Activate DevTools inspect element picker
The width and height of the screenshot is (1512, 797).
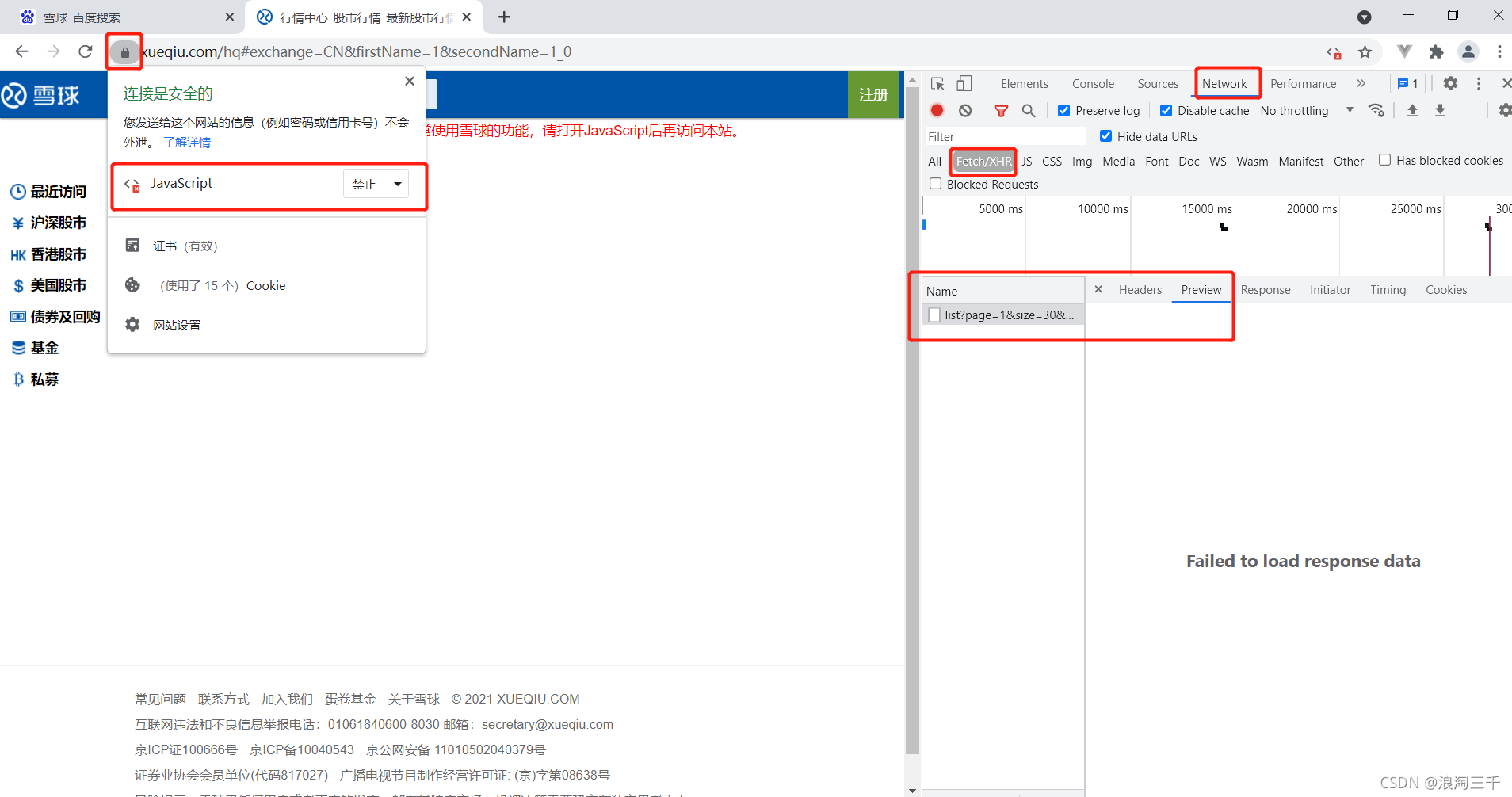[x=937, y=83]
